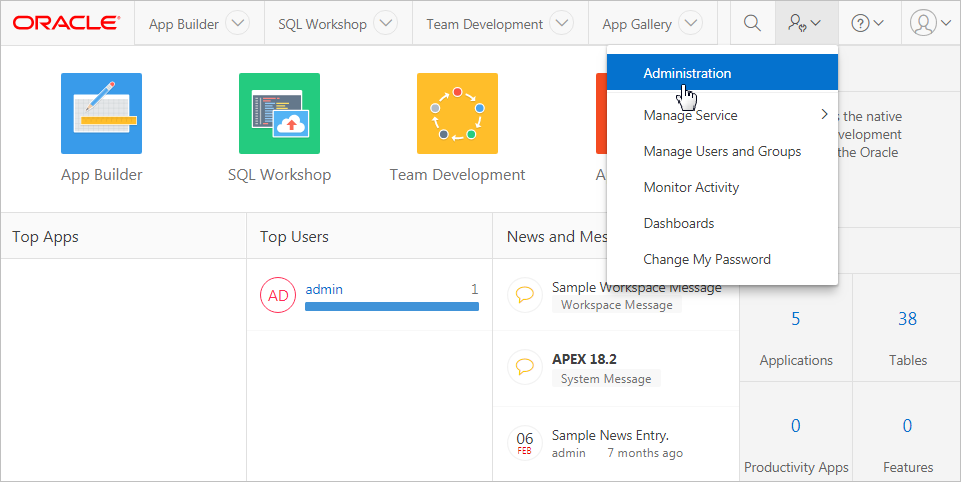The width and height of the screenshot is (961, 482).
Task: Click the SQL Workshop label under icon
Action: (279, 175)
